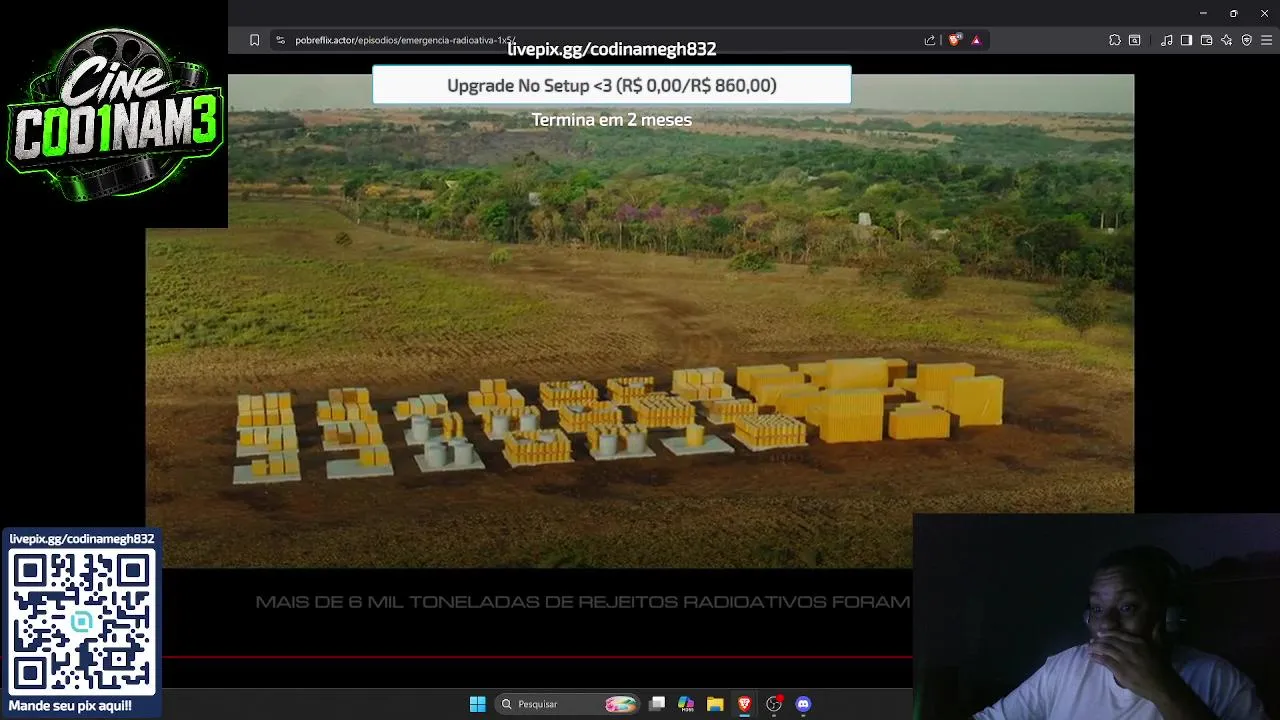1280x720 pixels.
Task: Bookmark this page in Brave
Action: [254, 40]
